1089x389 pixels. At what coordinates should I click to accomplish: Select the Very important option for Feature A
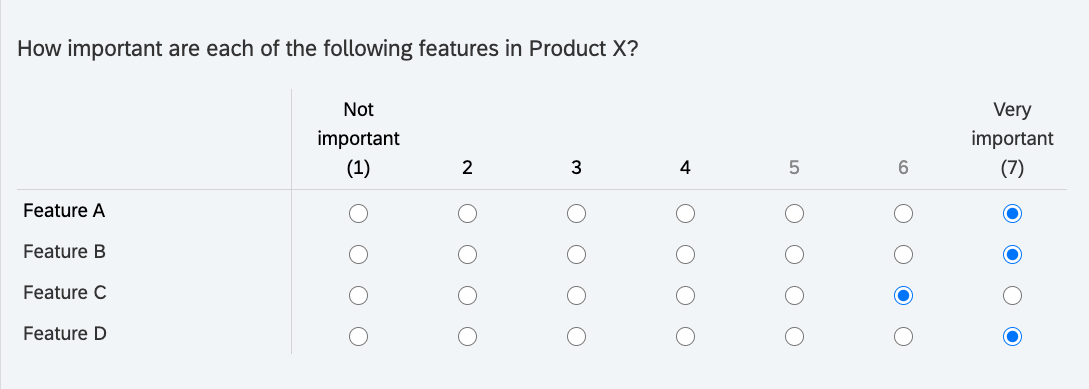coord(1013,214)
